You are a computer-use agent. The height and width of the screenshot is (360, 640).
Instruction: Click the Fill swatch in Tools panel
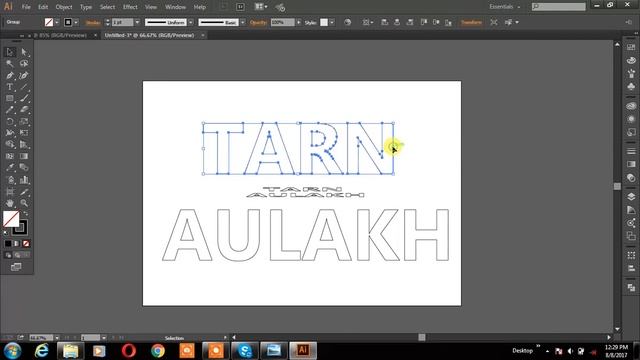coord(11,219)
